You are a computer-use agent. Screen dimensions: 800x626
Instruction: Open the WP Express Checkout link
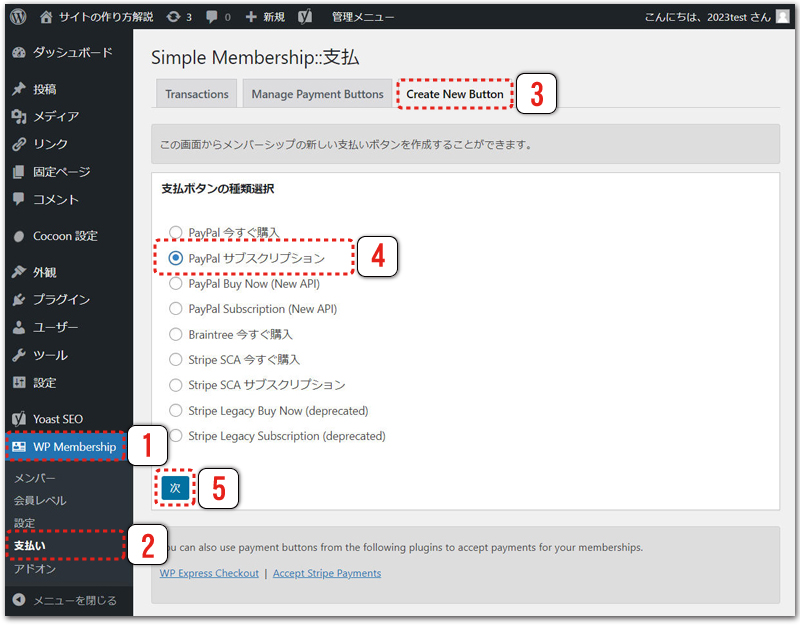(209, 573)
